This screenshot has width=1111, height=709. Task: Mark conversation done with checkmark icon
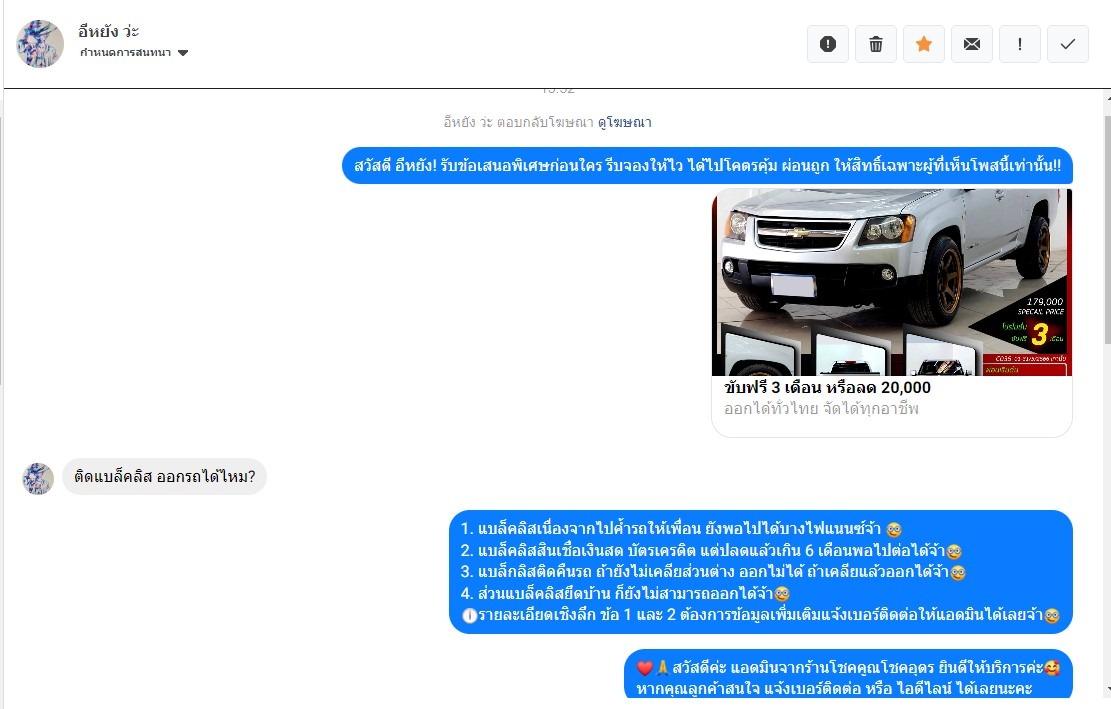tap(1068, 44)
